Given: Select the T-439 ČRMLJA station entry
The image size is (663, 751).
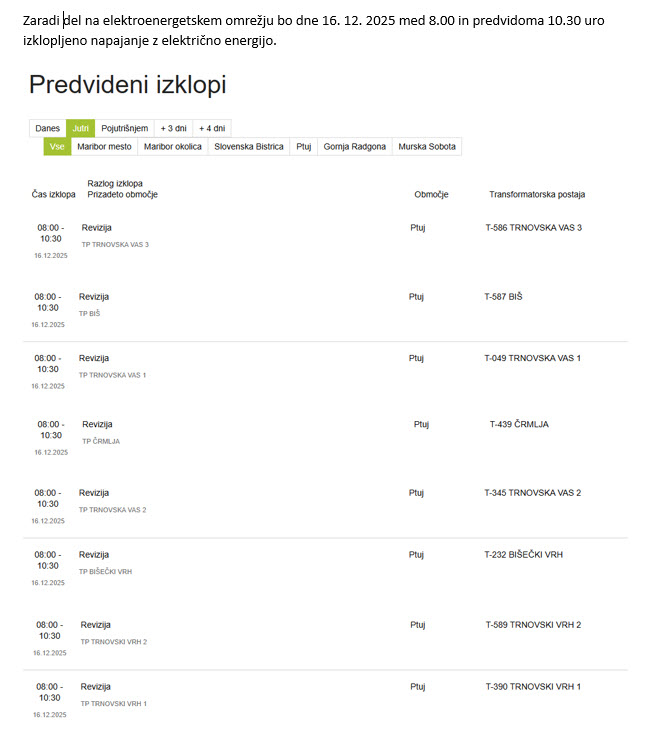Looking at the screenshot, I should [519, 424].
